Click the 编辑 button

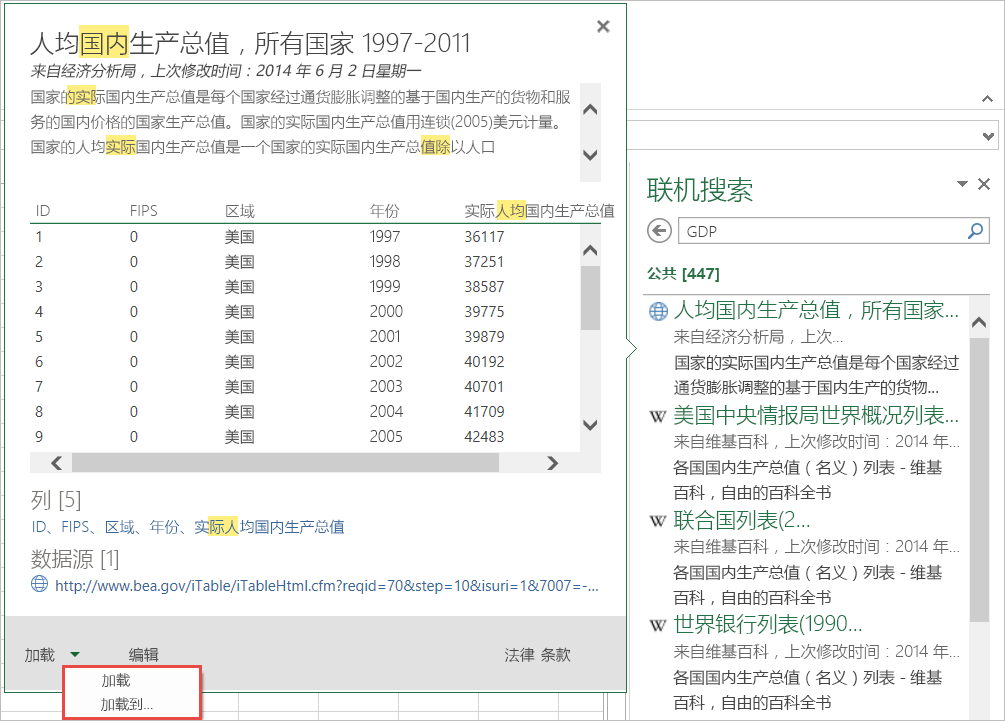[144, 655]
